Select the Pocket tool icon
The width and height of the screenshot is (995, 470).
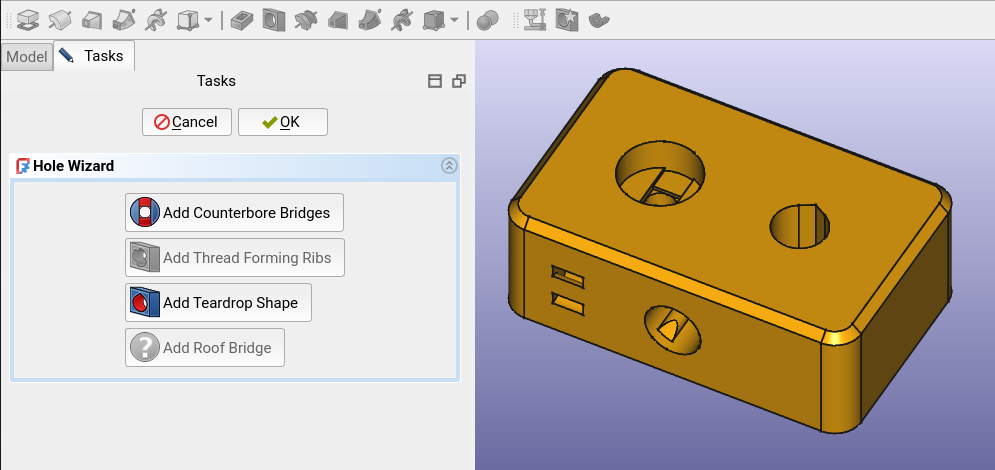click(242, 20)
